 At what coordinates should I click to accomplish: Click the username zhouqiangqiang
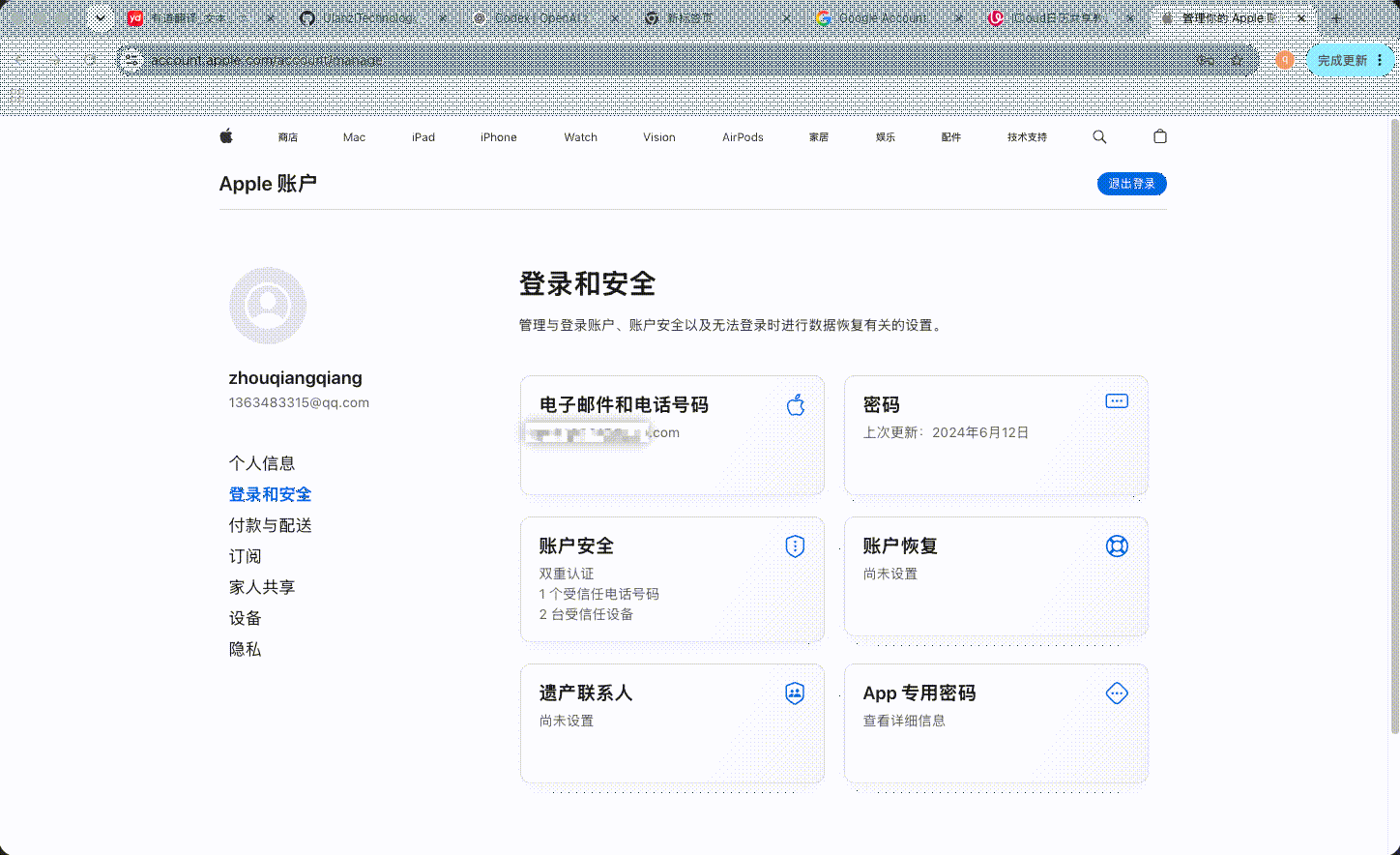(x=296, y=378)
